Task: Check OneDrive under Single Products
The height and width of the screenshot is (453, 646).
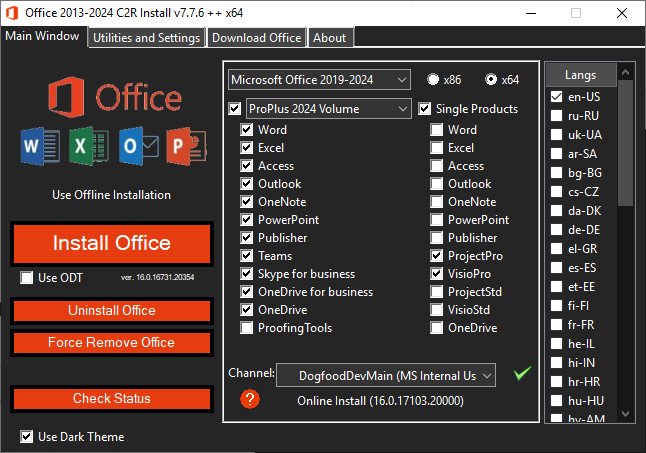Action: click(437, 328)
